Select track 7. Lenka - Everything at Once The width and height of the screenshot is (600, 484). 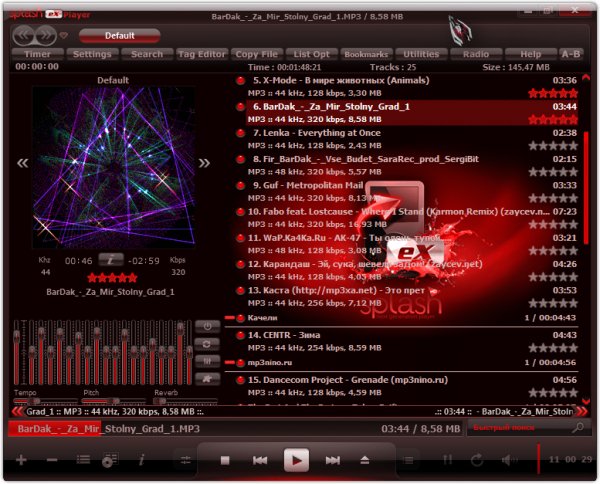pos(411,139)
